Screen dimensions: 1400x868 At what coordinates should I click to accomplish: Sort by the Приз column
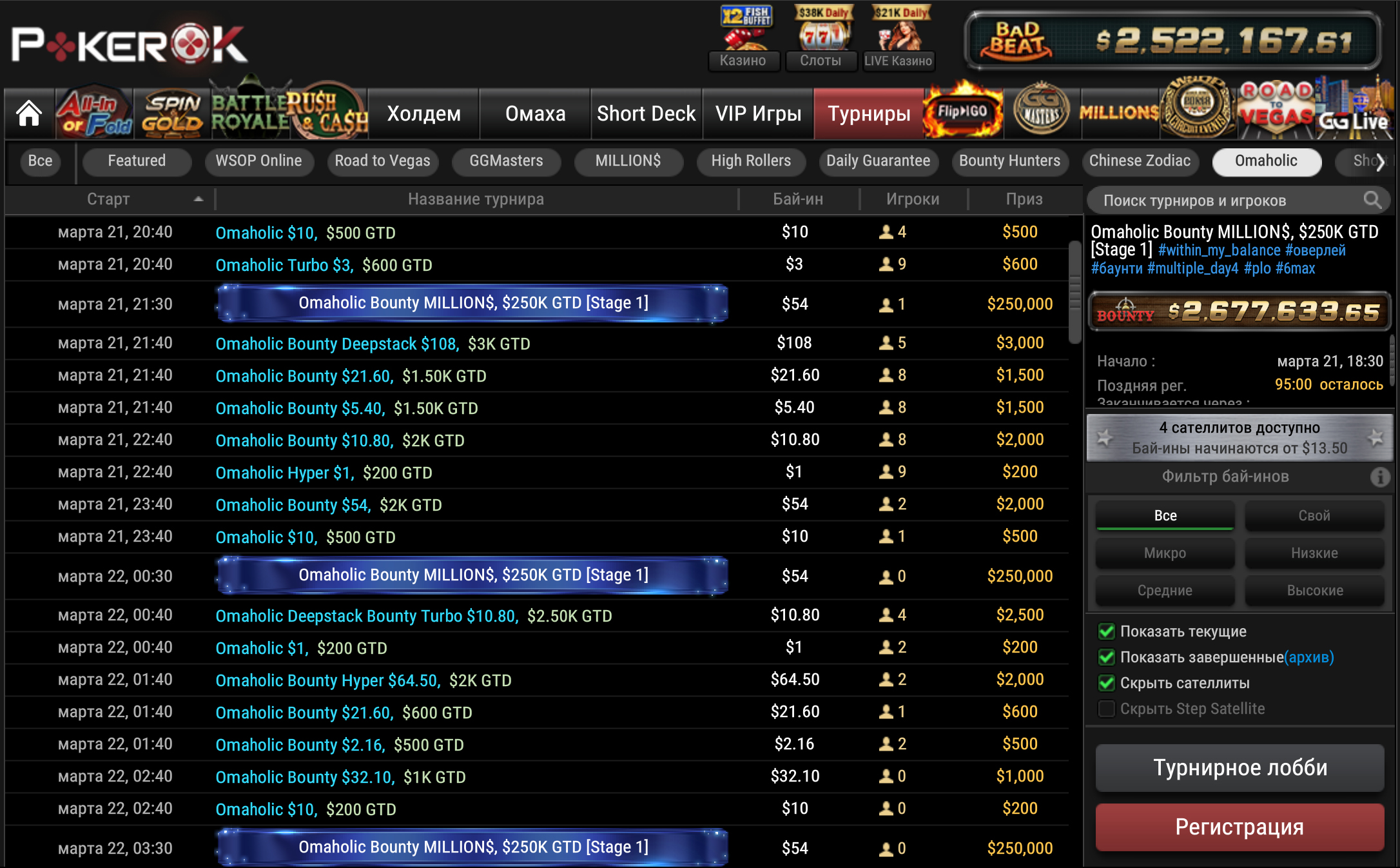[x=1024, y=199]
